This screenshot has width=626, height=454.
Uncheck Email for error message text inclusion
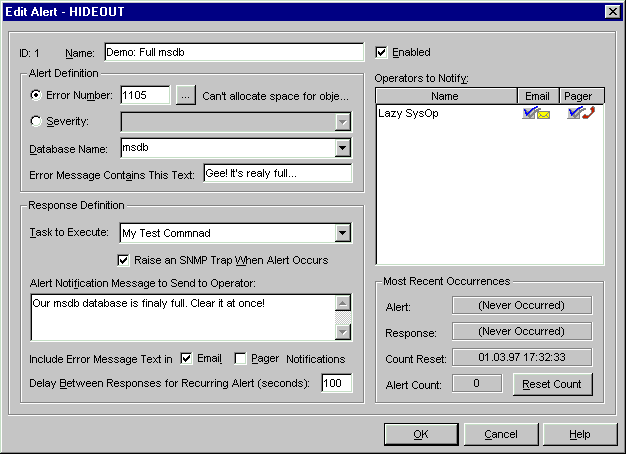tap(185, 358)
